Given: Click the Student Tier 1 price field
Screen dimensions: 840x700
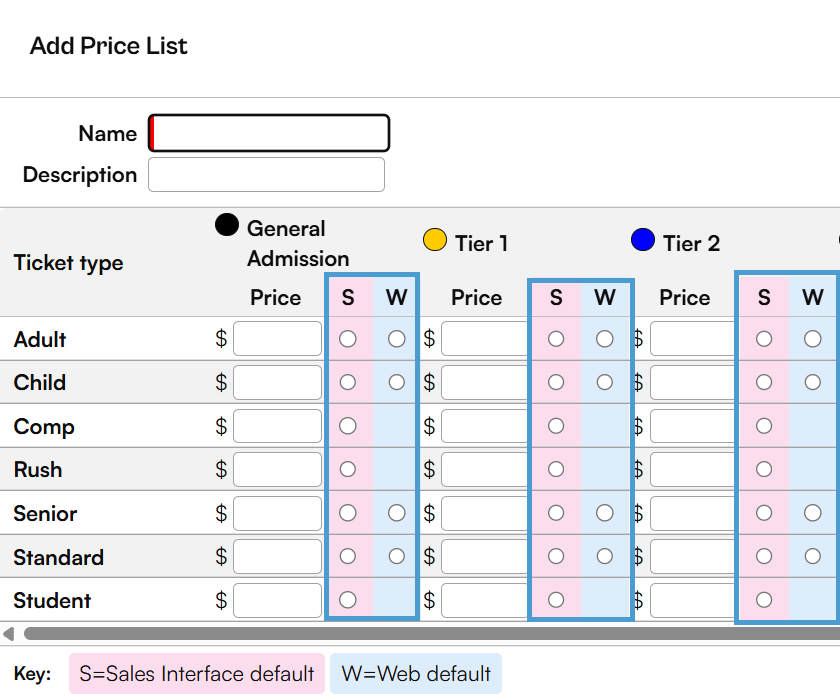Looking at the screenshot, I should (x=485, y=600).
